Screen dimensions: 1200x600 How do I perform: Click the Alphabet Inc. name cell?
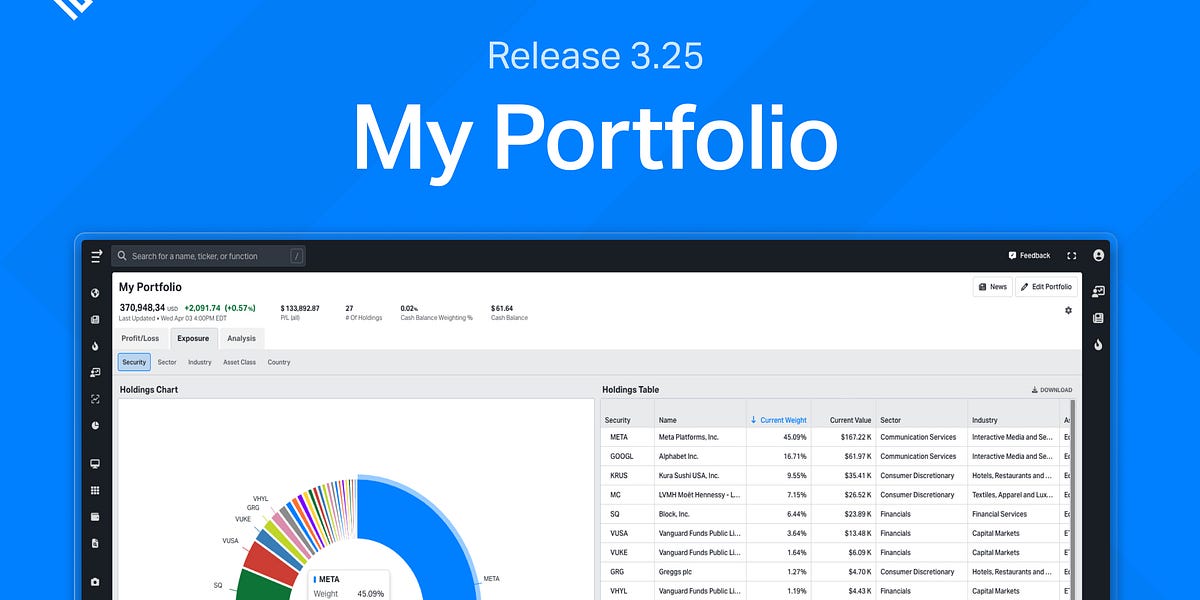point(699,456)
